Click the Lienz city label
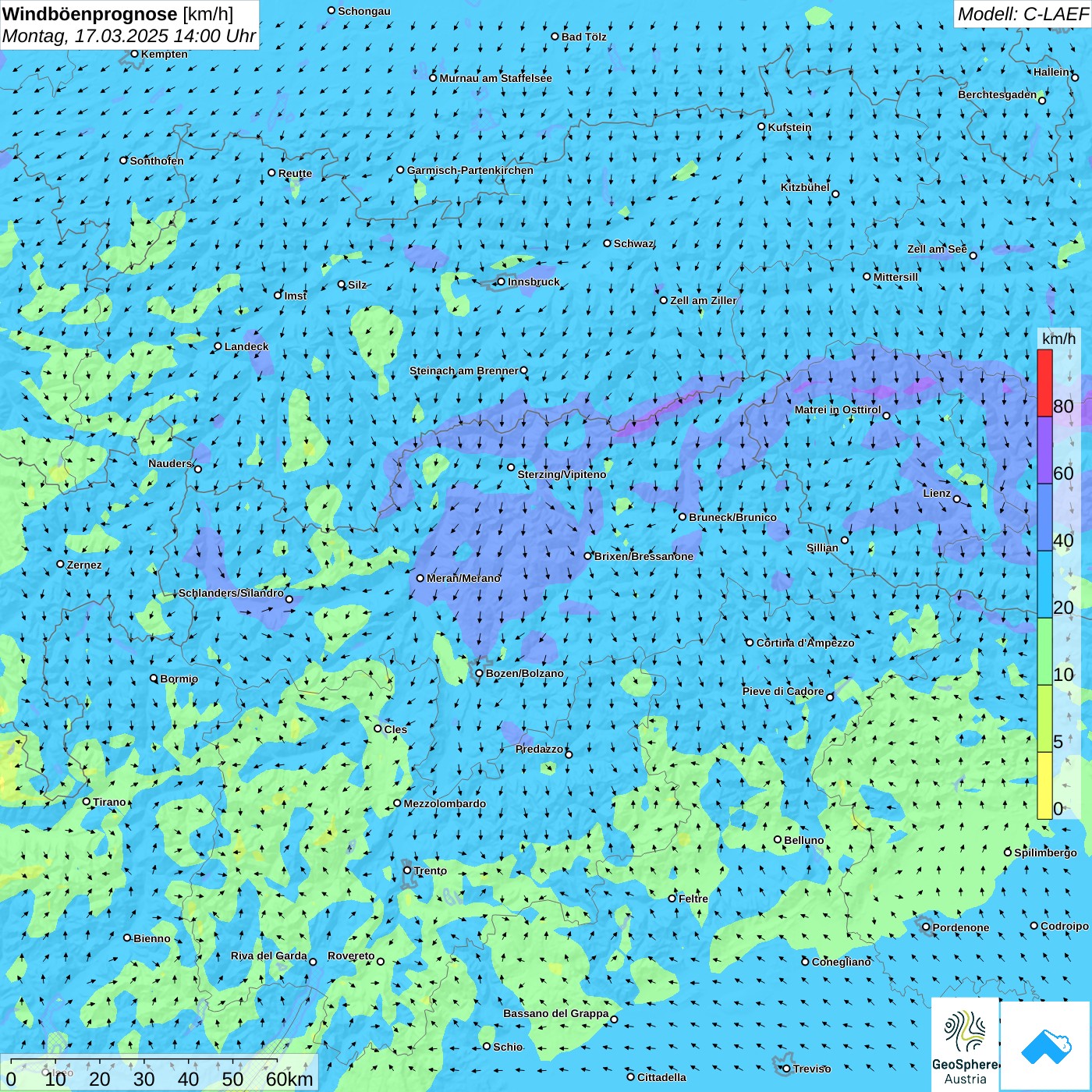The width and height of the screenshot is (1092, 1092). [x=937, y=493]
